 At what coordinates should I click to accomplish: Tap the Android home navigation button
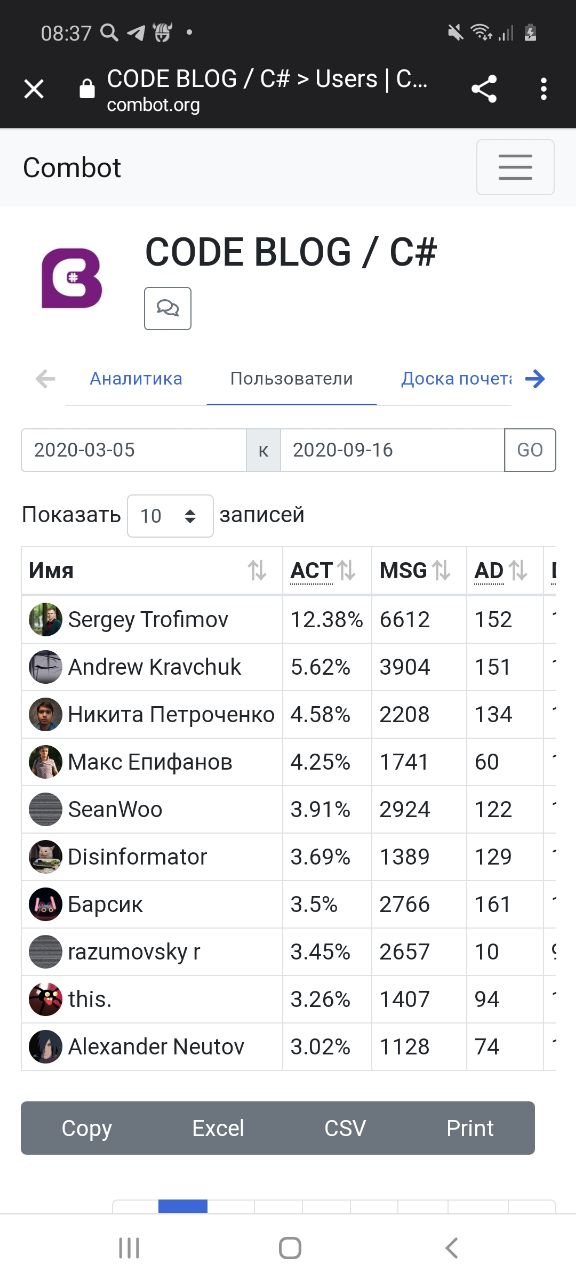coord(290,1247)
